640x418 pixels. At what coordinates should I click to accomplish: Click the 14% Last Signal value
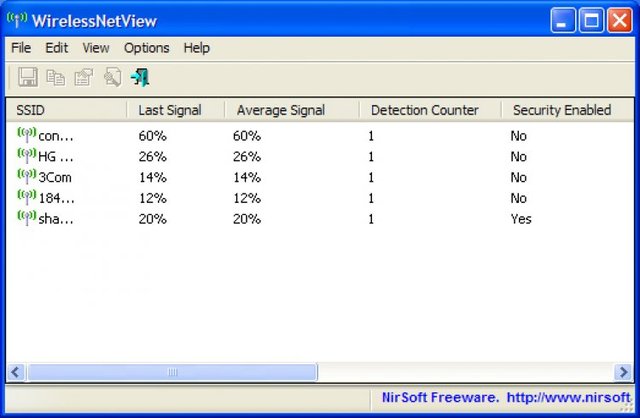click(x=153, y=178)
